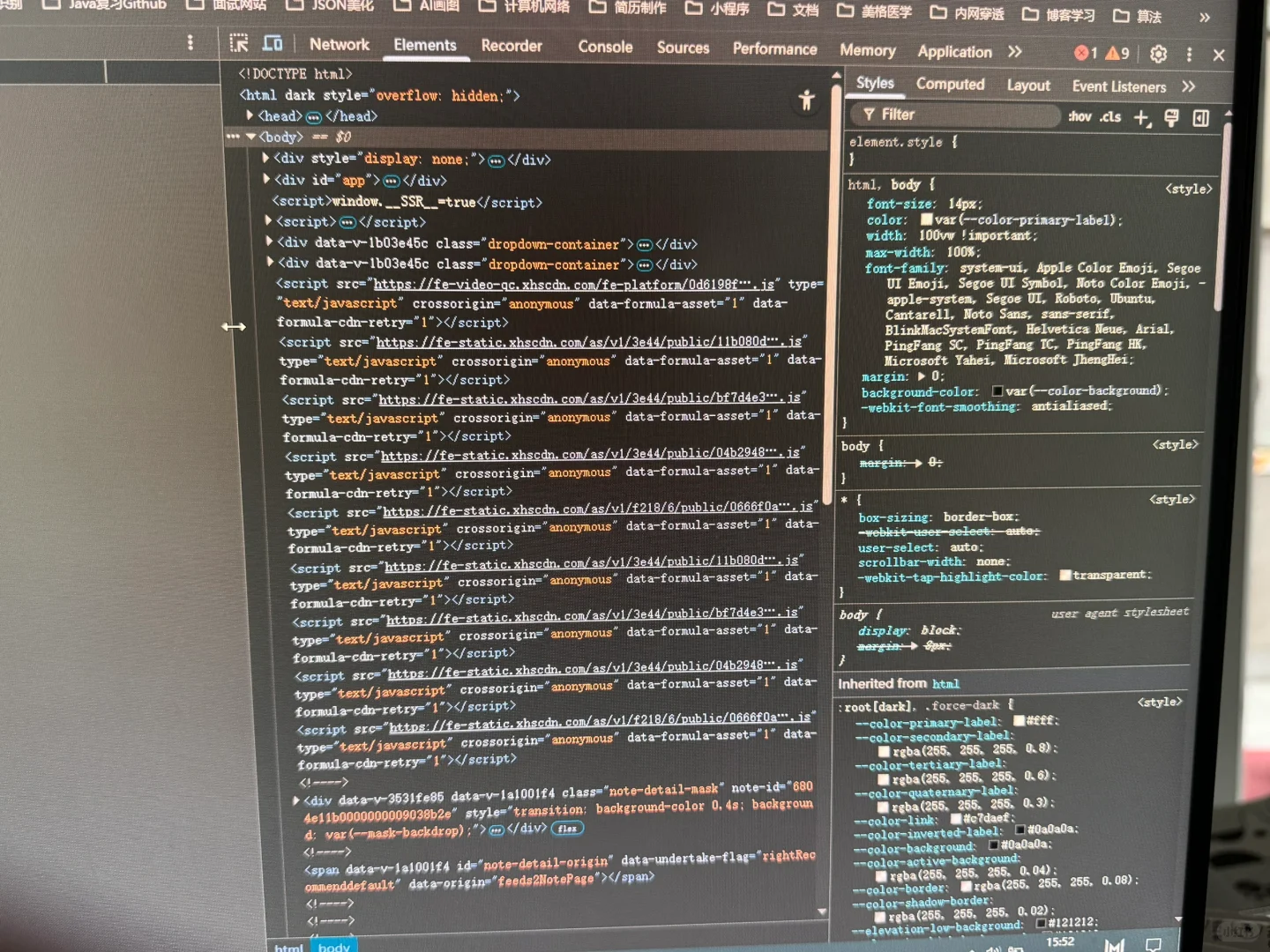Open the Recorder tab
The image size is (1270, 952).
click(x=512, y=46)
